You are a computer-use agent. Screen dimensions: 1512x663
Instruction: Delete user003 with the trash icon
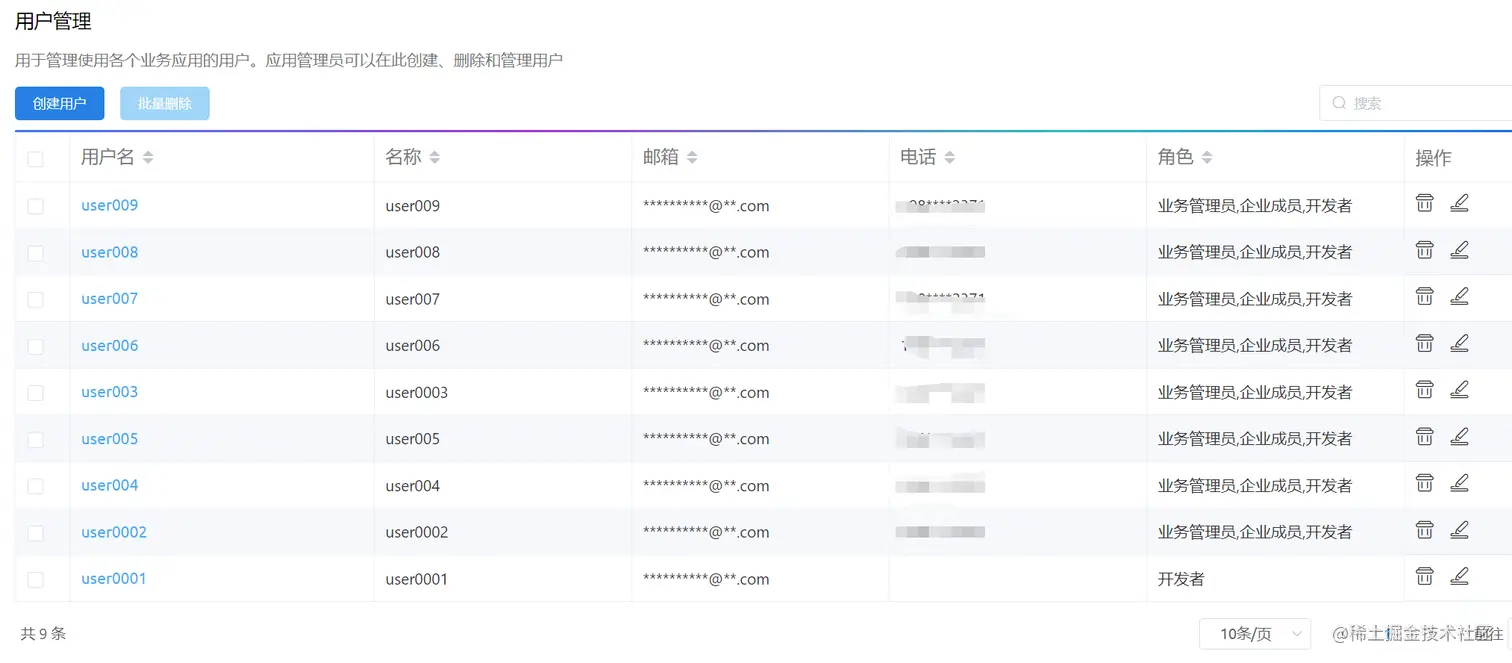coord(1424,389)
